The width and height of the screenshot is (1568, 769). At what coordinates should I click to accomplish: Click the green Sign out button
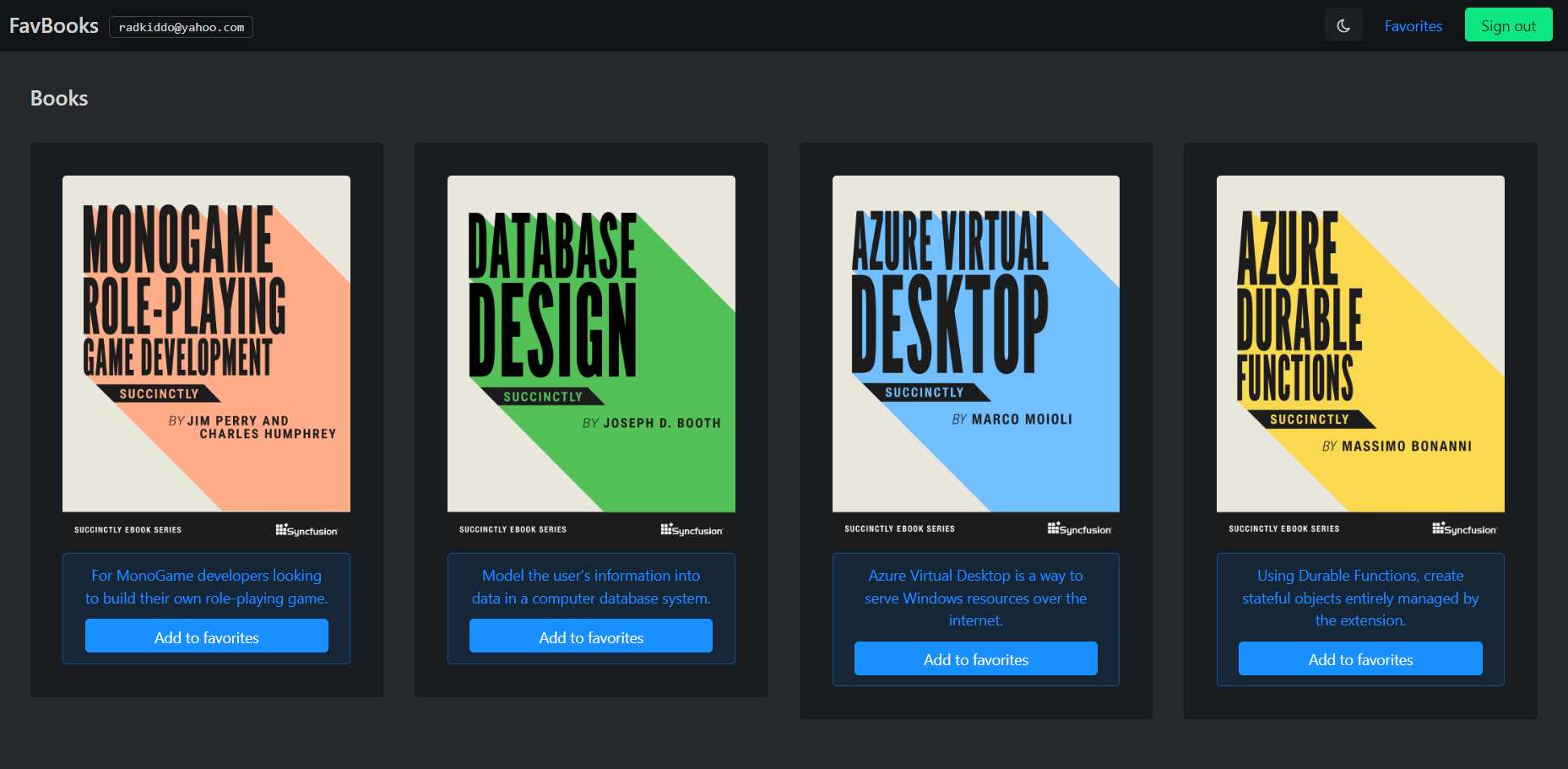1508,25
